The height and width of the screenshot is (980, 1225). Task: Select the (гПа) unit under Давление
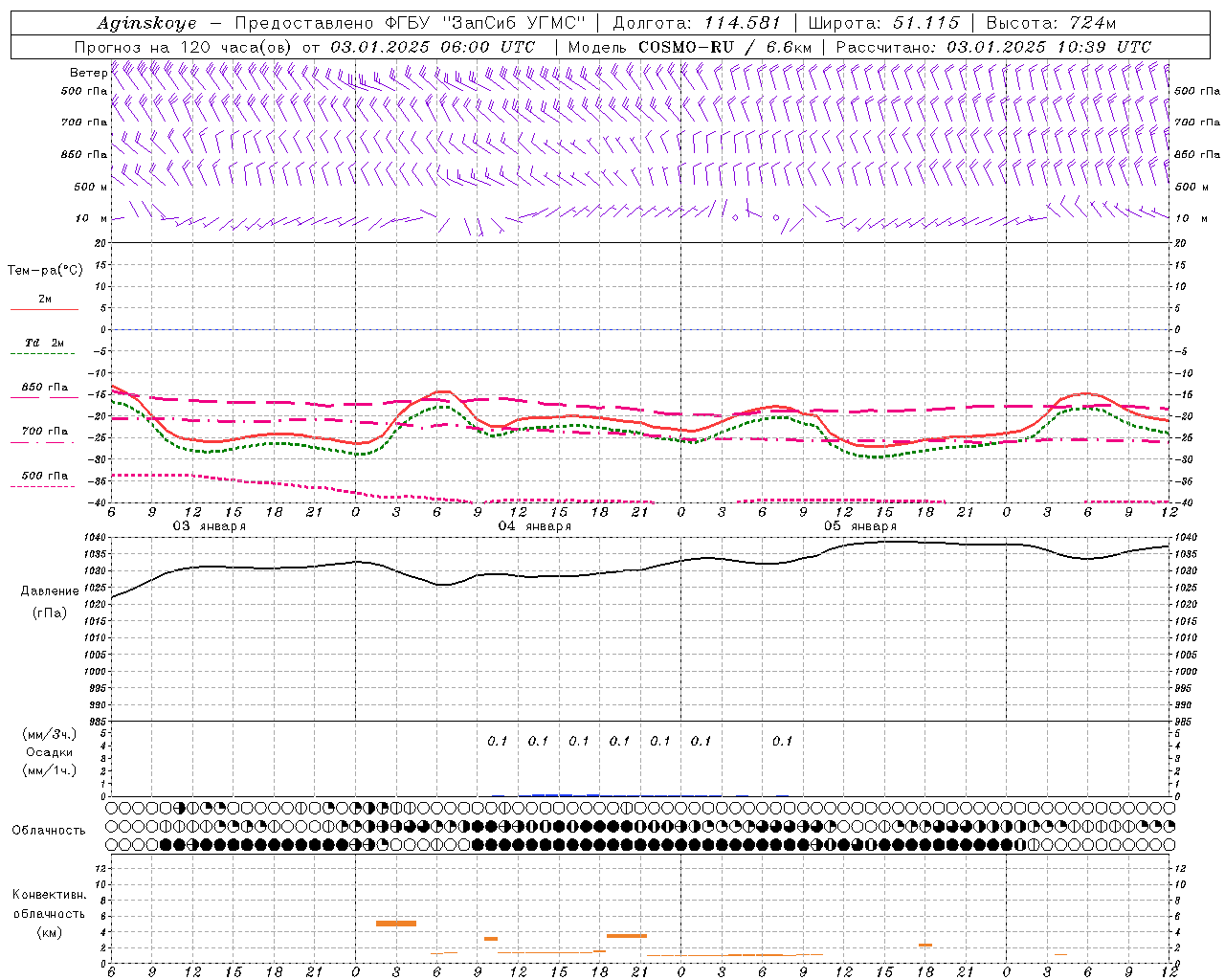click(50, 612)
